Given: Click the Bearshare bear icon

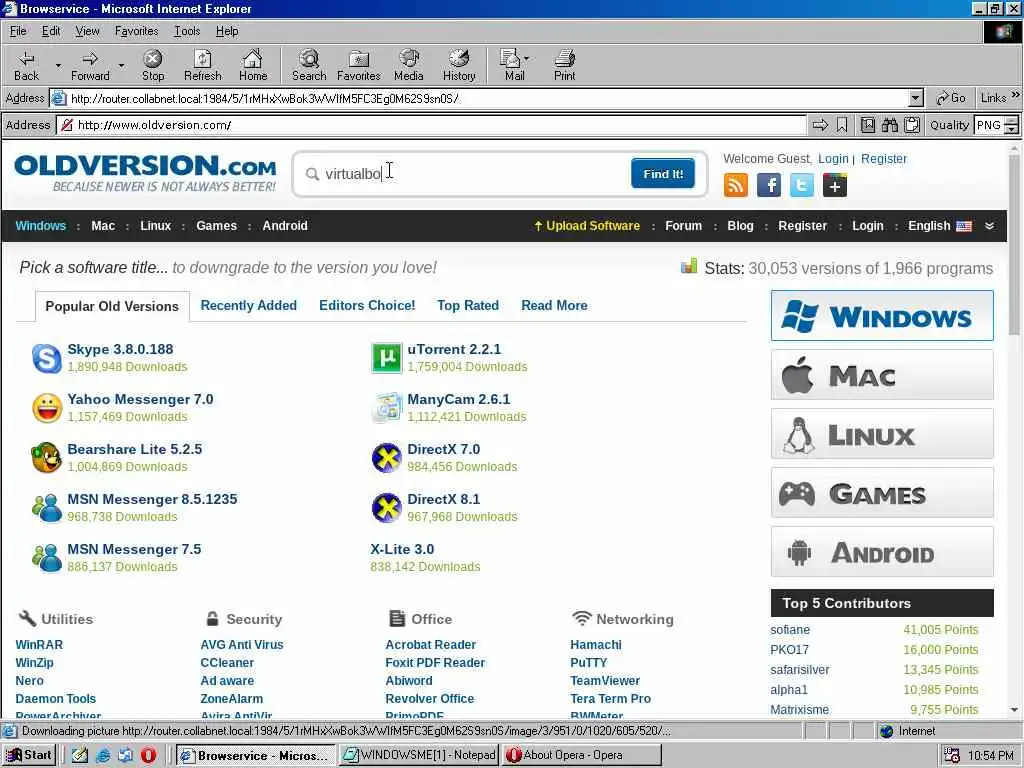Looking at the screenshot, I should 46,458.
